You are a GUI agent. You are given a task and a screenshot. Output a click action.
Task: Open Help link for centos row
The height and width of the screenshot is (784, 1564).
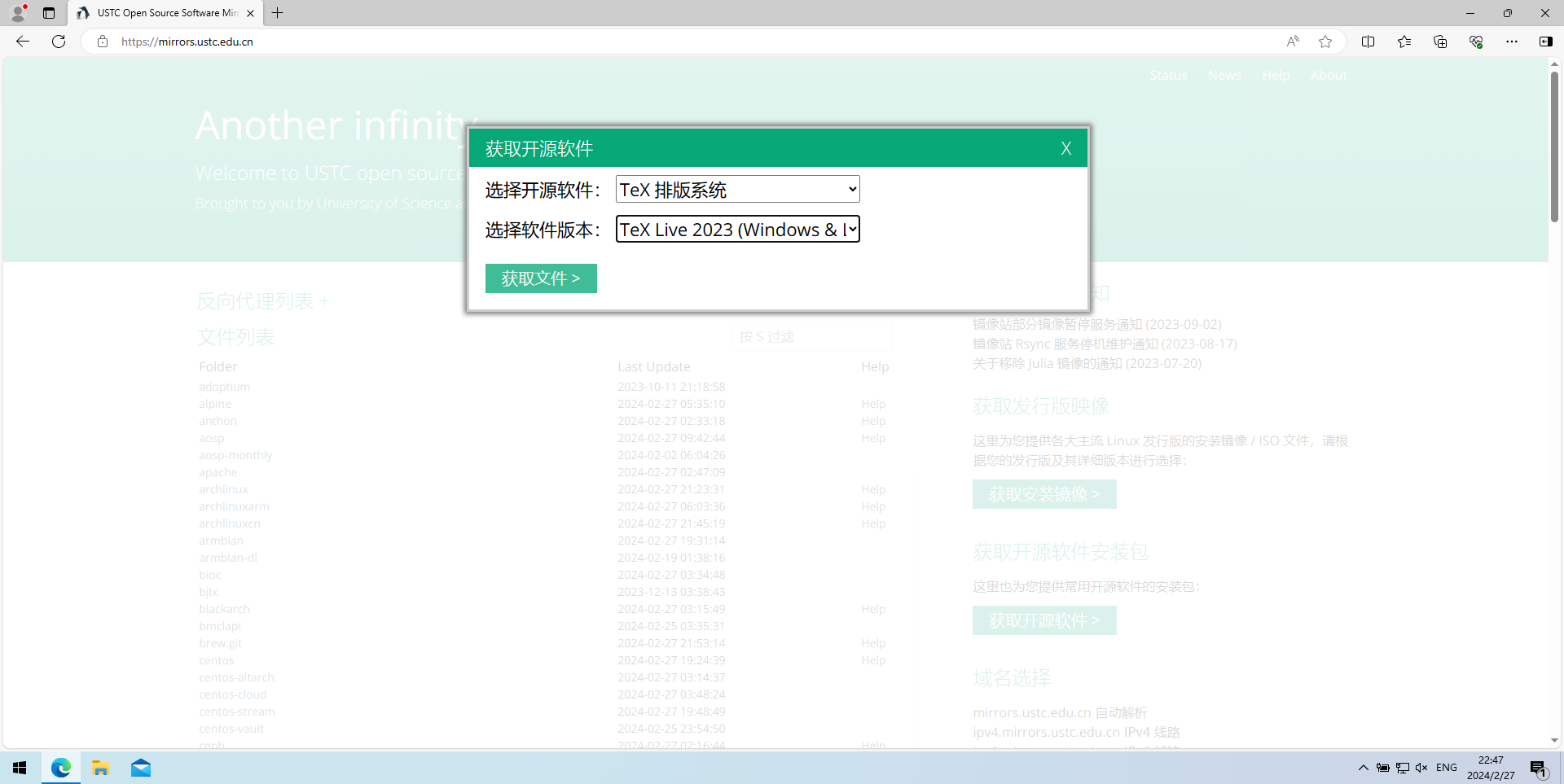[x=873, y=660]
